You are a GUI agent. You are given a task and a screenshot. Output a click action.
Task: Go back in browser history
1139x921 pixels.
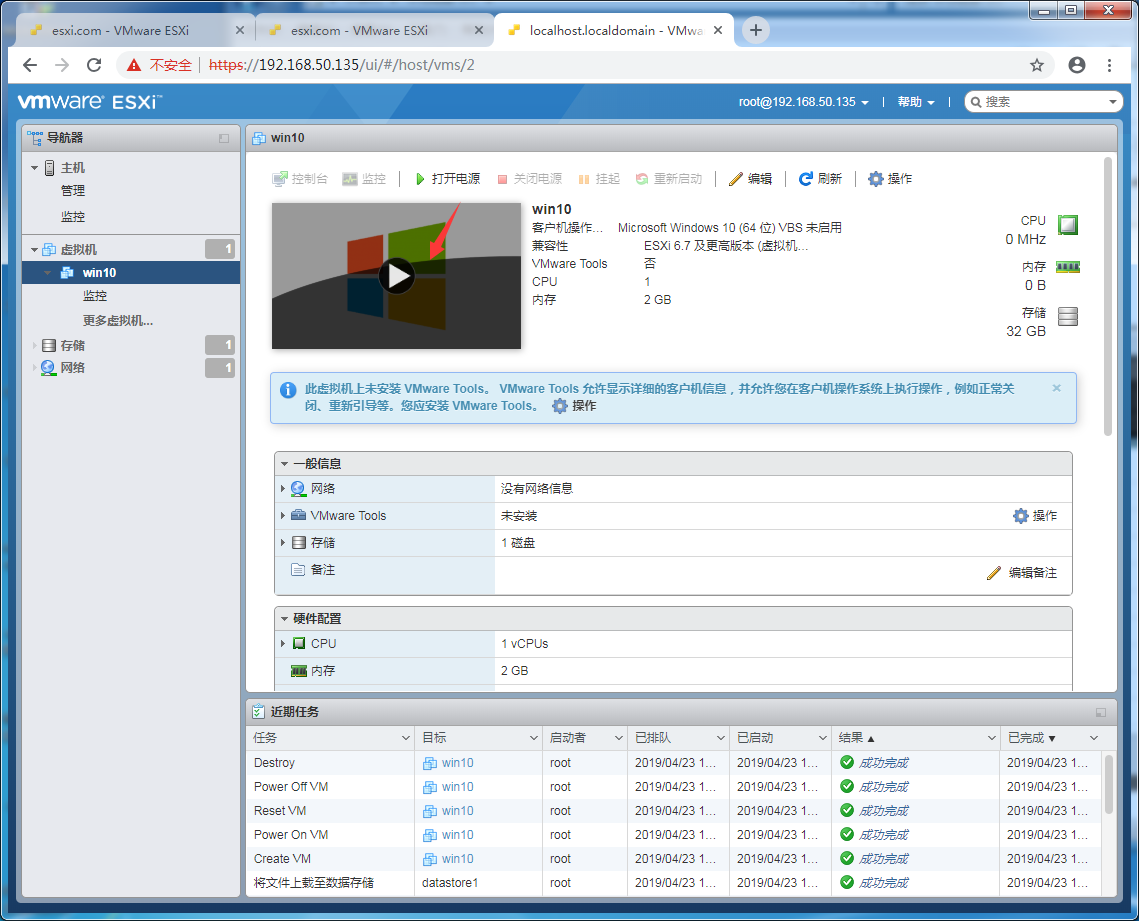tap(30, 65)
